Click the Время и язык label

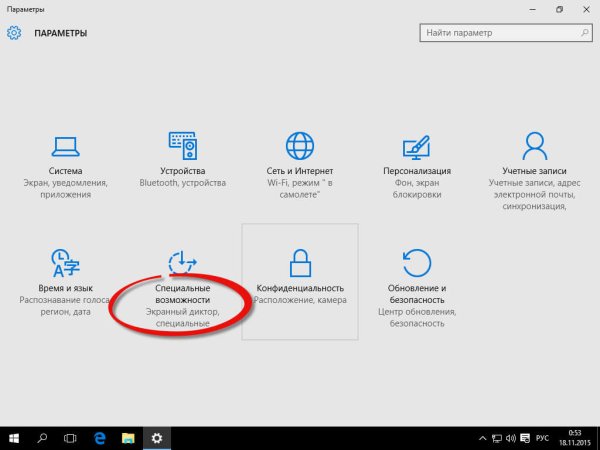[65, 288]
